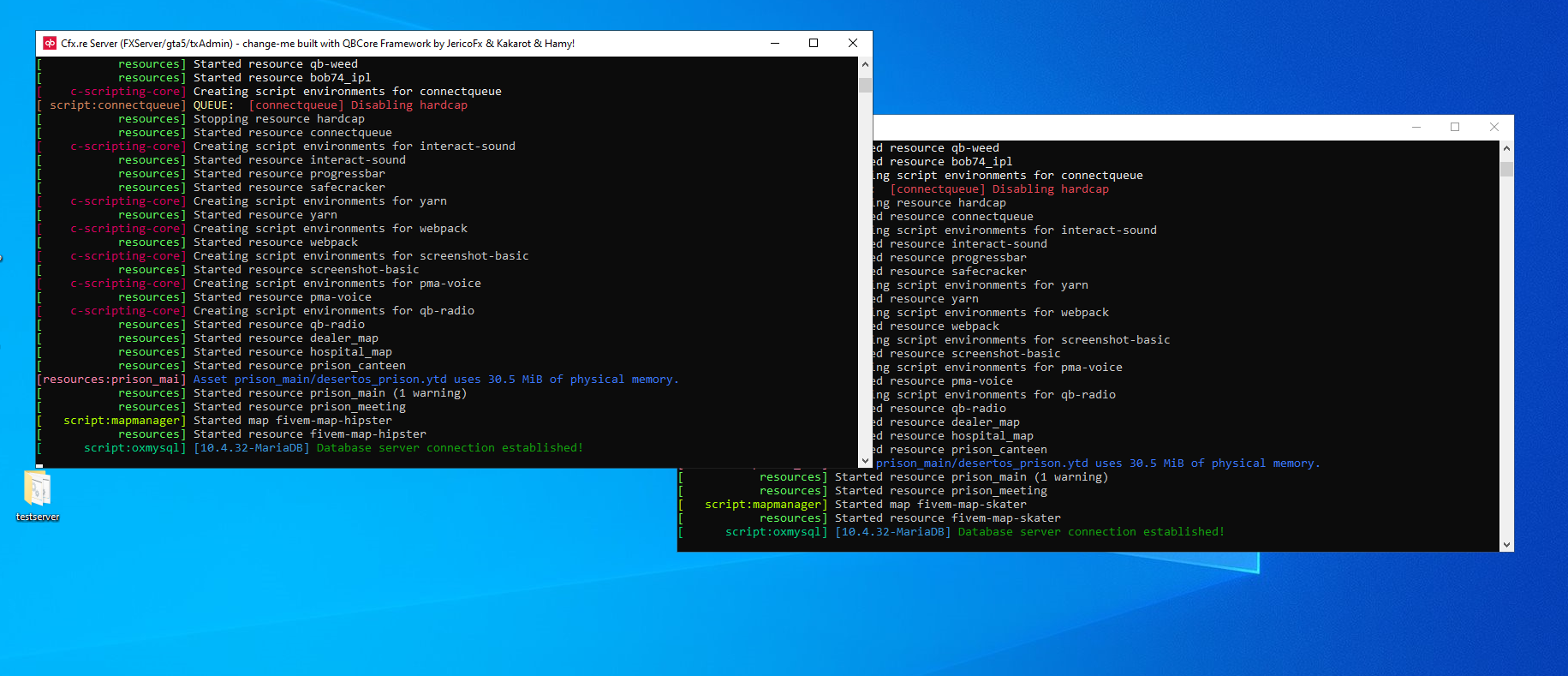
Task: Click scroll-down arrow in background console scrollbar
Action: (1506, 545)
